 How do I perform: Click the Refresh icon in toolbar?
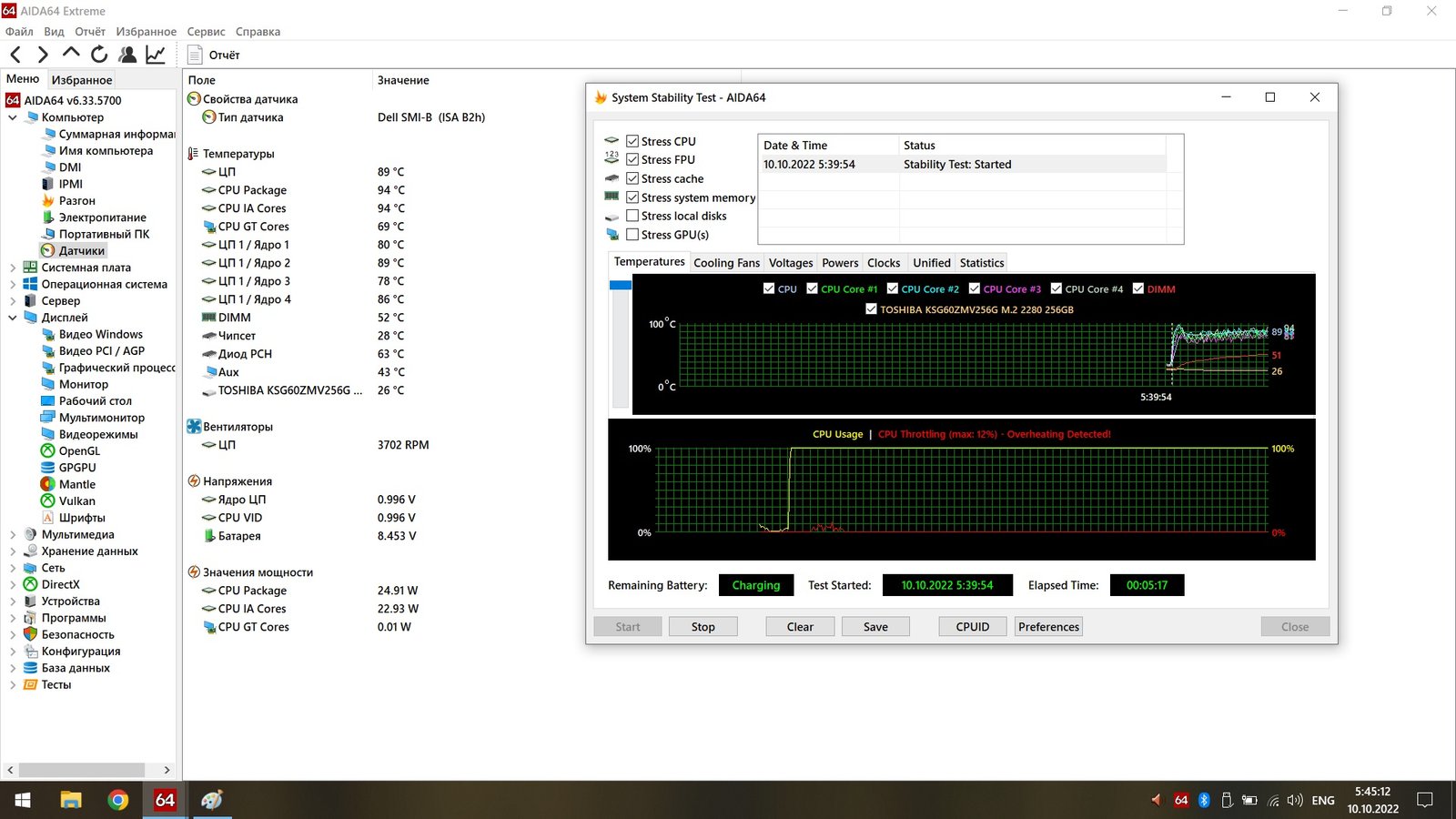pos(99,55)
